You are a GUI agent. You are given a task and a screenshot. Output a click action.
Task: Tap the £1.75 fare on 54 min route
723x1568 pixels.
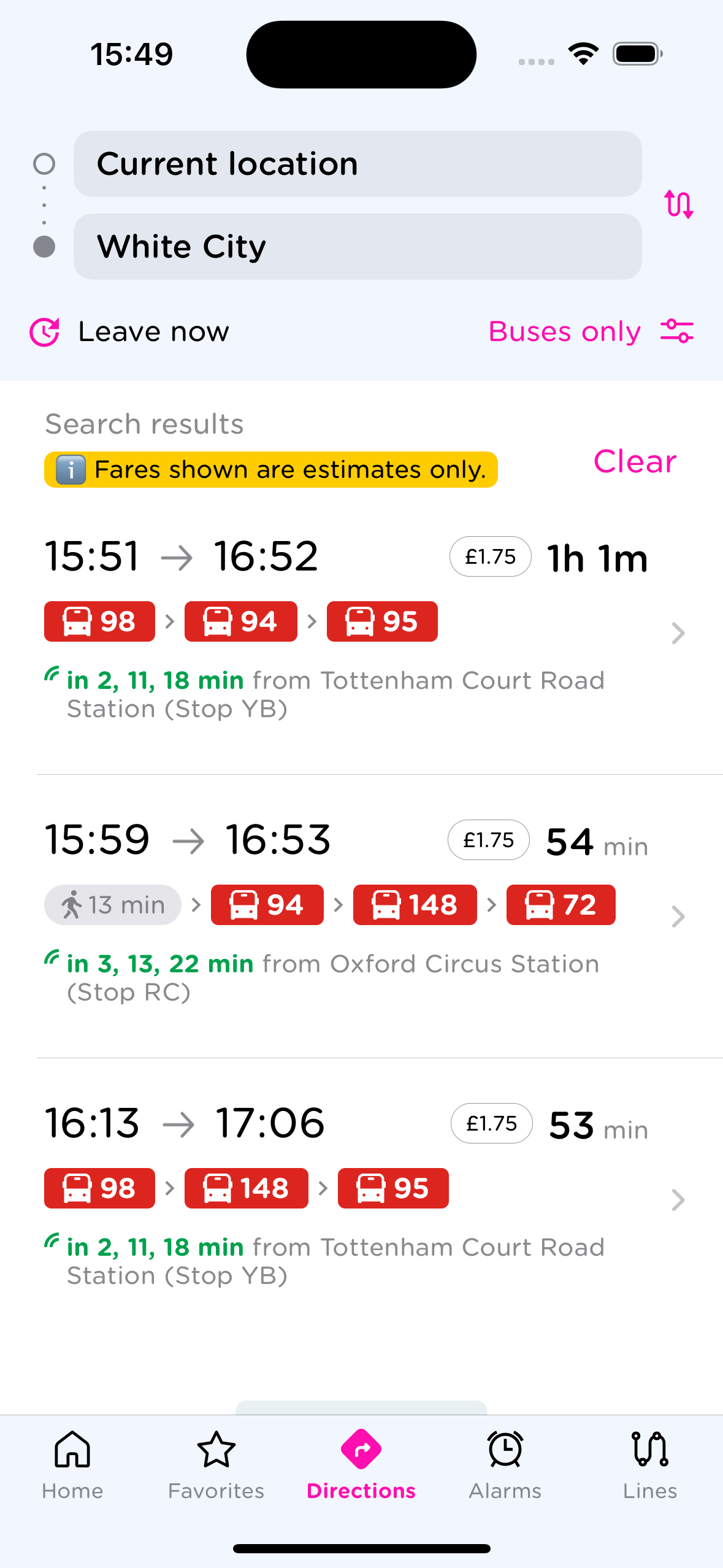[x=488, y=840]
